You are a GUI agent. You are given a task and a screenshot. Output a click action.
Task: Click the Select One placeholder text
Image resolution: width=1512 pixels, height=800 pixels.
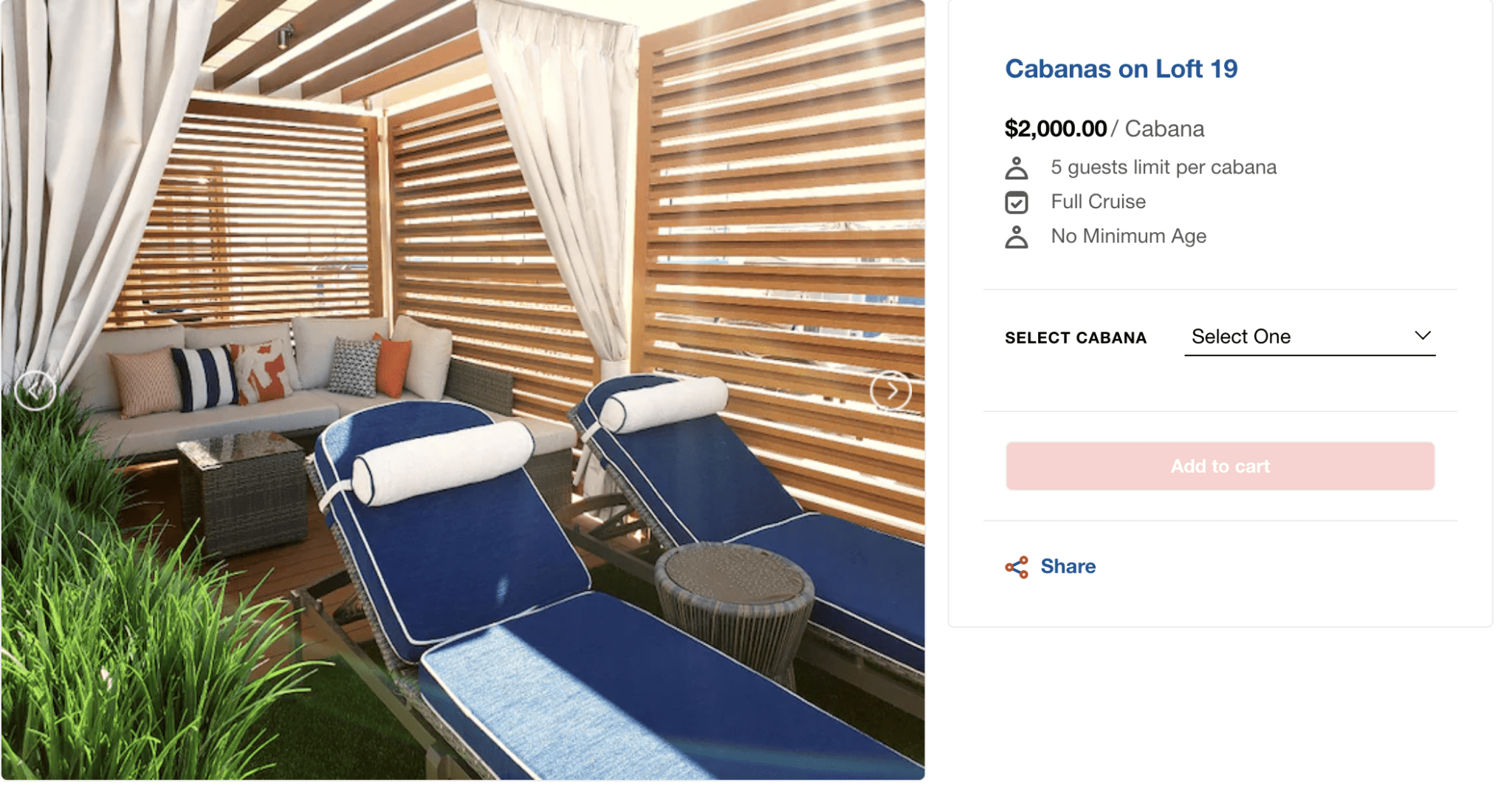(x=1241, y=337)
